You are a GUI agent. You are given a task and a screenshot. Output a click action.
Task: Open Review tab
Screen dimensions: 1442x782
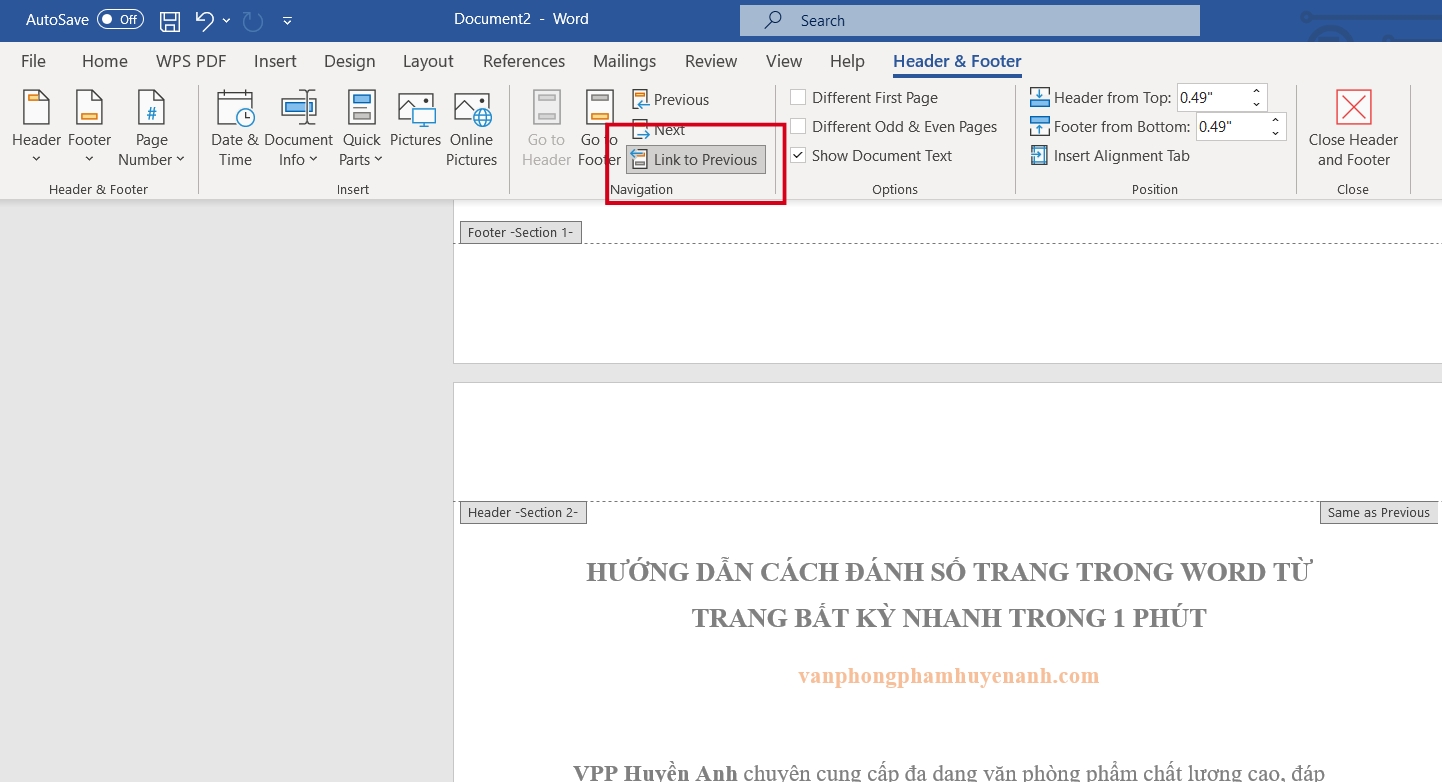click(711, 61)
